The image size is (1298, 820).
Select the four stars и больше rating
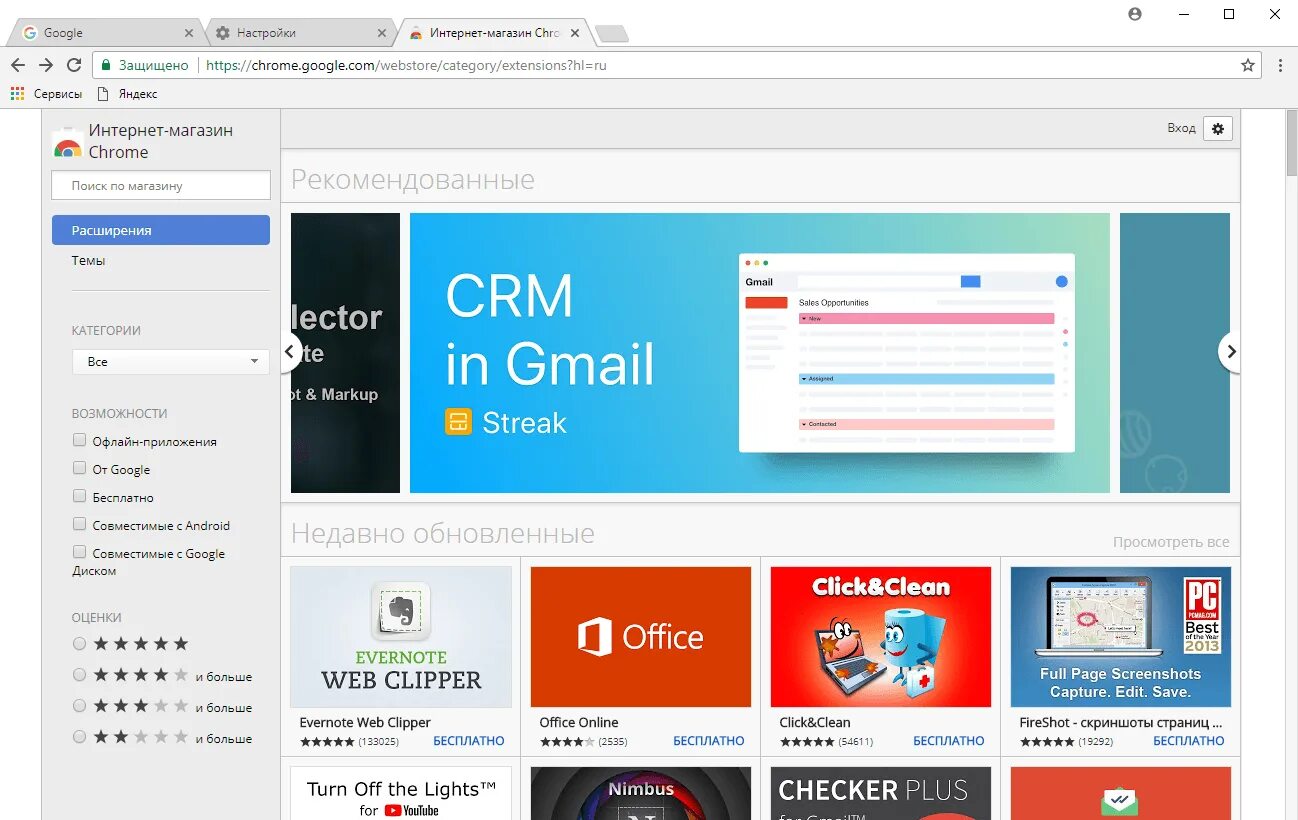(80, 675)
